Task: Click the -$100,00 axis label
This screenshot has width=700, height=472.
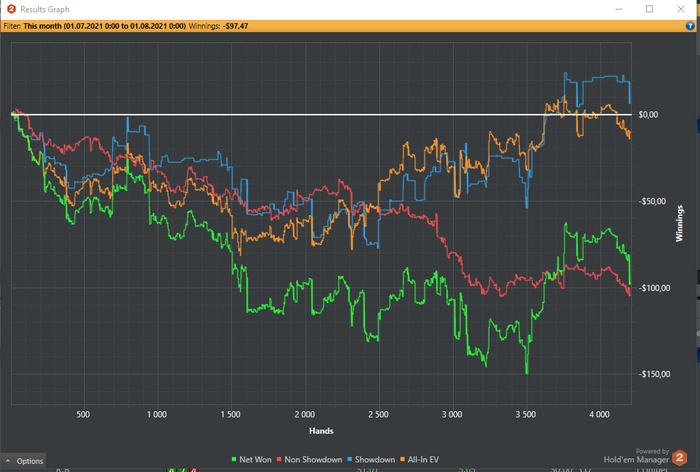Action: (654, 288)
